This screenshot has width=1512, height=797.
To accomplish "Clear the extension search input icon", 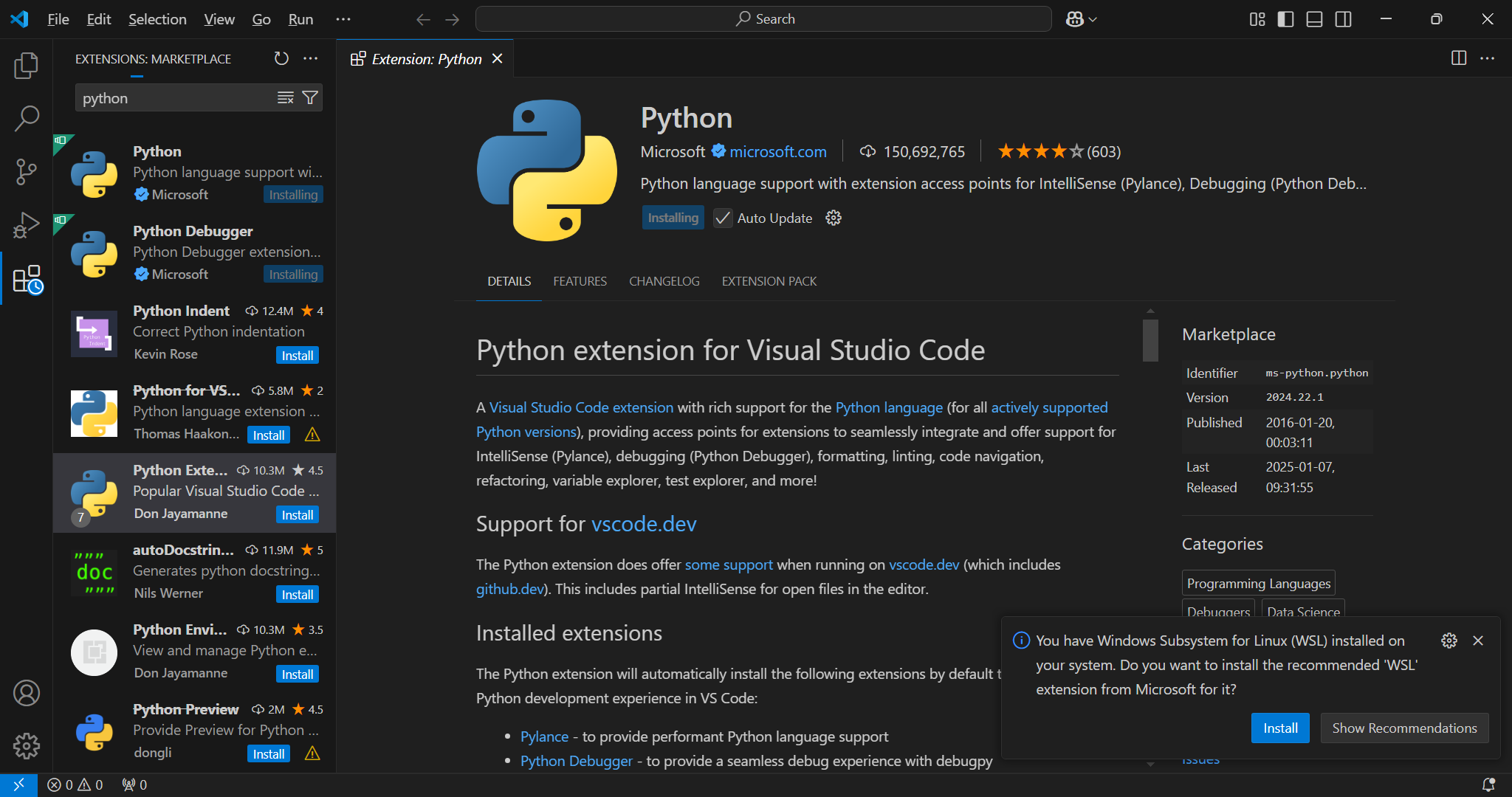I will [x=285, y=97].
